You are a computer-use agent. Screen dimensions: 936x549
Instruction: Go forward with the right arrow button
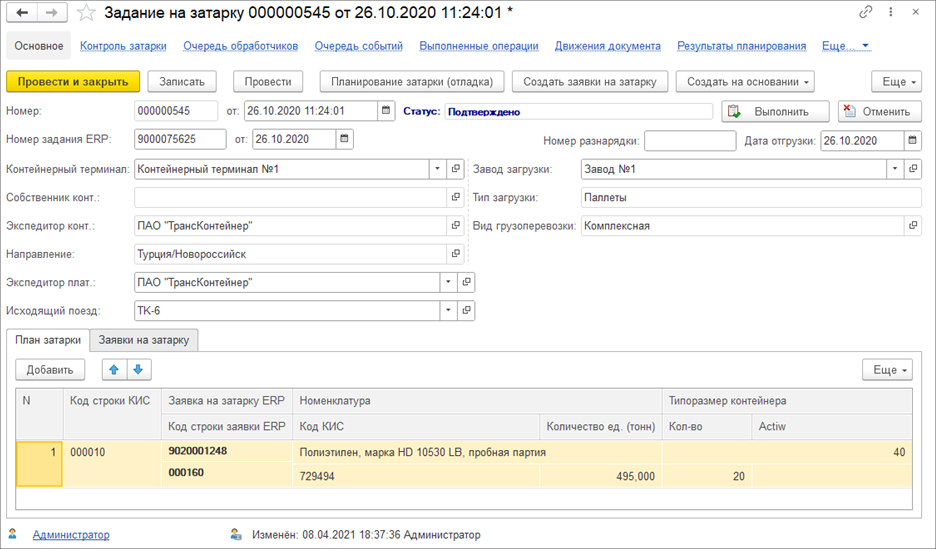click(x=52, y=13)
